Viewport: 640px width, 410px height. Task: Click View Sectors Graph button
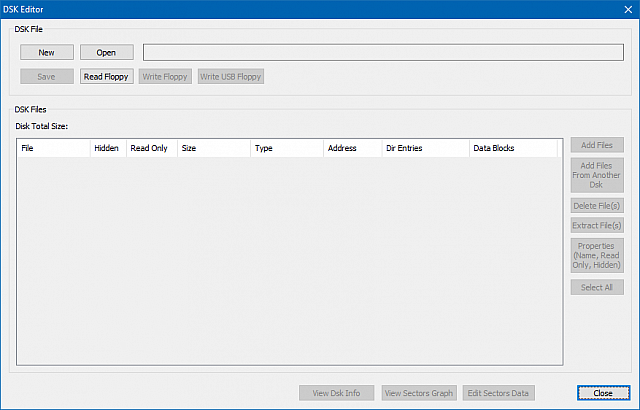(419, 393)
